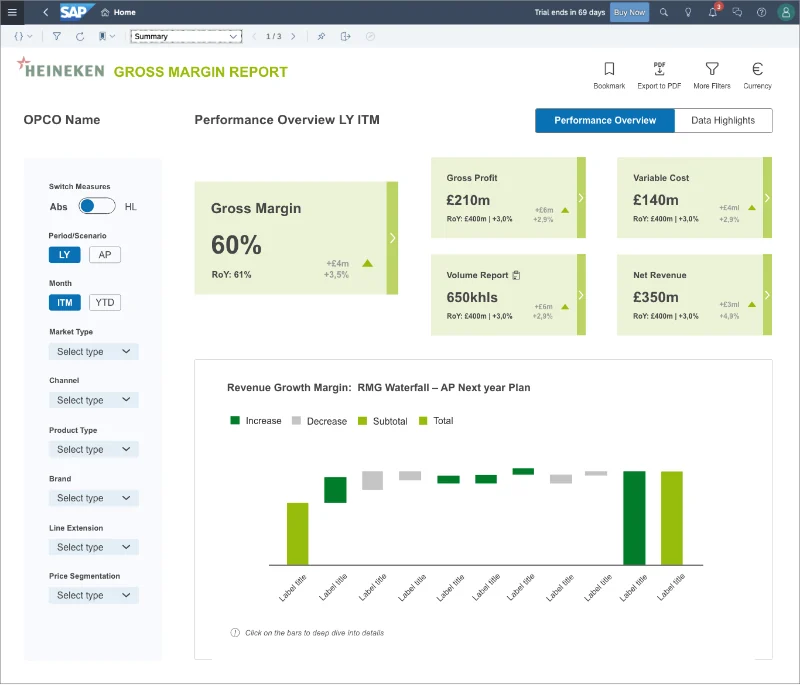Click the Decrease legend color swatch
This screenshot has width=800, height=685.
(296, 420)
